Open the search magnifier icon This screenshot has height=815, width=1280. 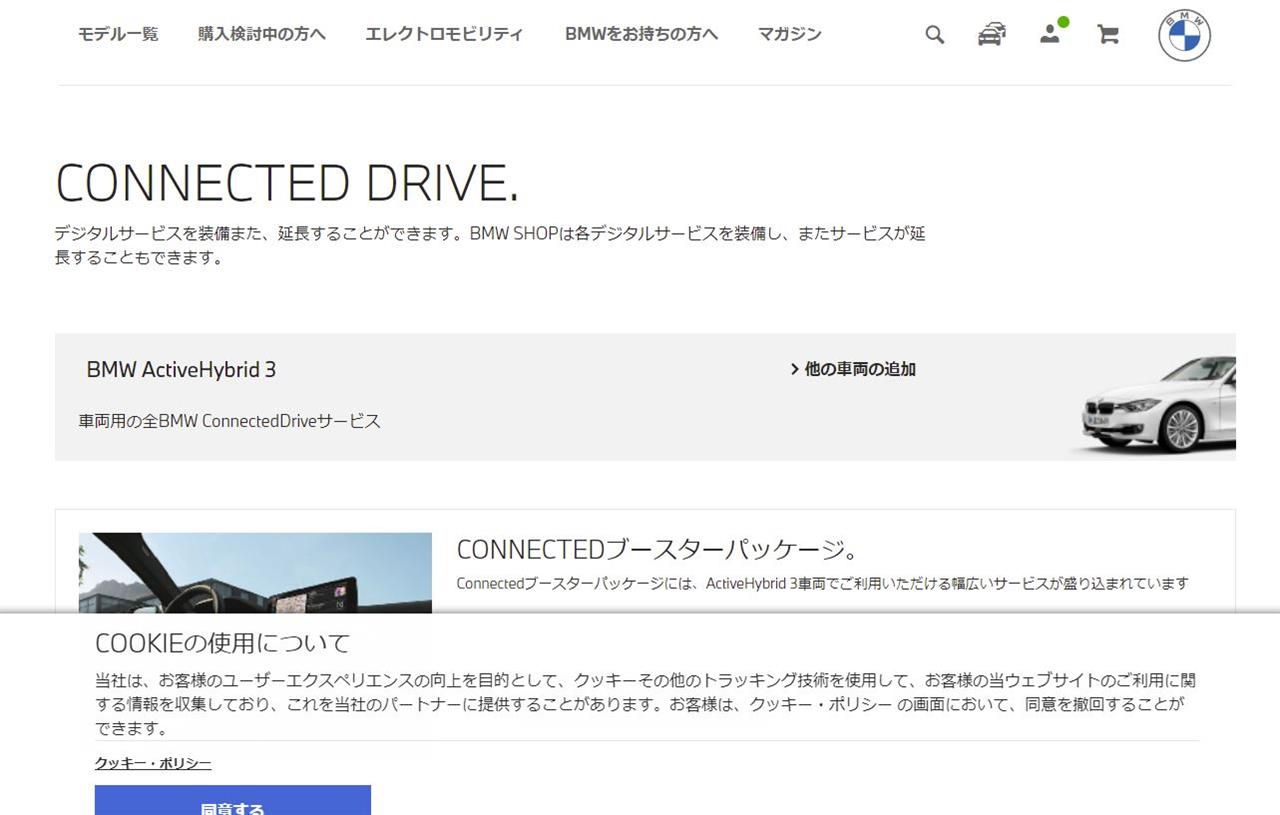pos(934,34)
